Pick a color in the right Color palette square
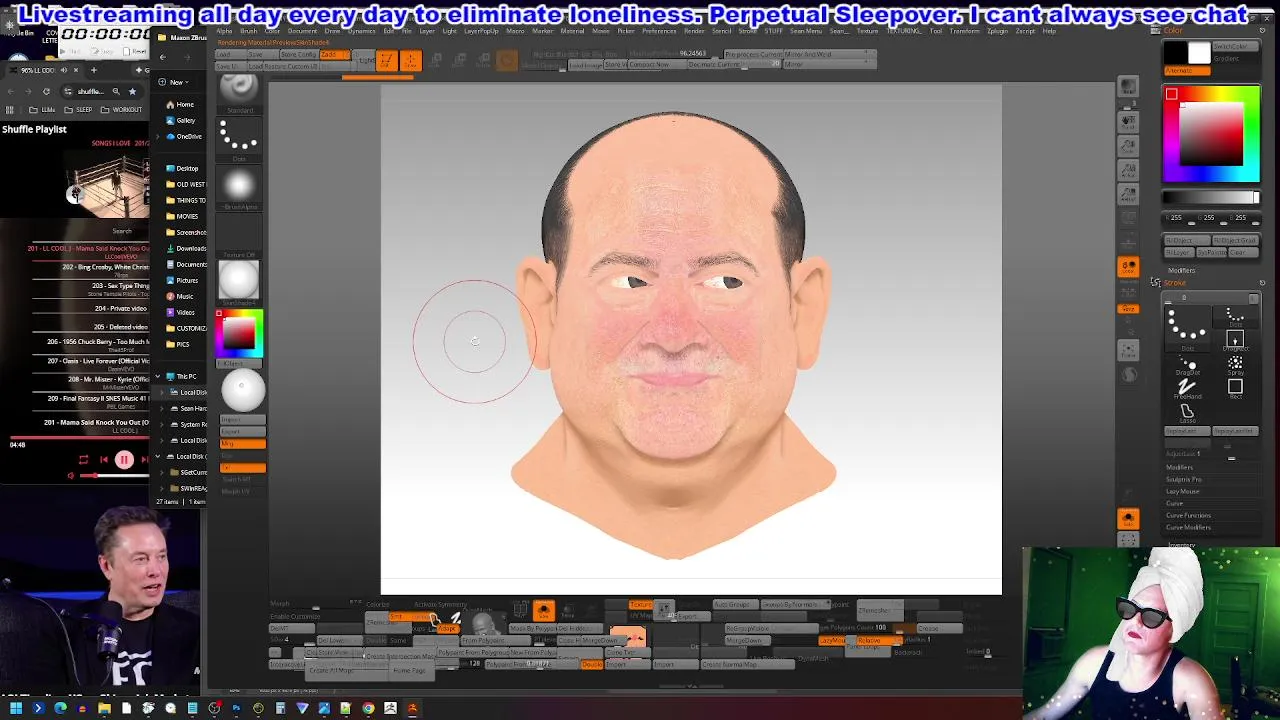Viewport: 1280px width, 720px height. [1211, 135]
